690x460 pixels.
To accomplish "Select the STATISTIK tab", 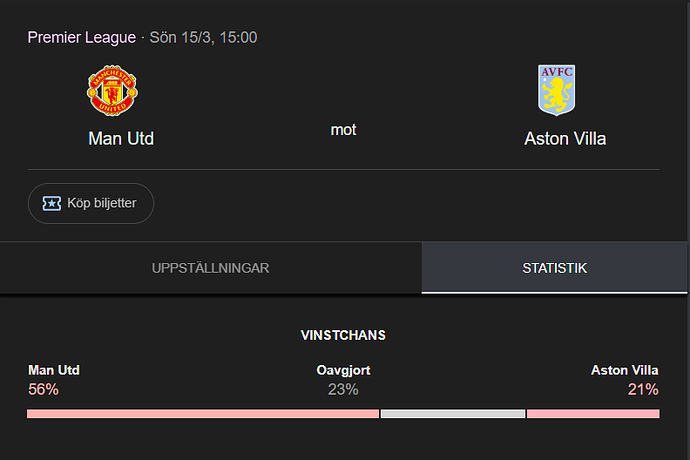I will (x=554, y=268).
